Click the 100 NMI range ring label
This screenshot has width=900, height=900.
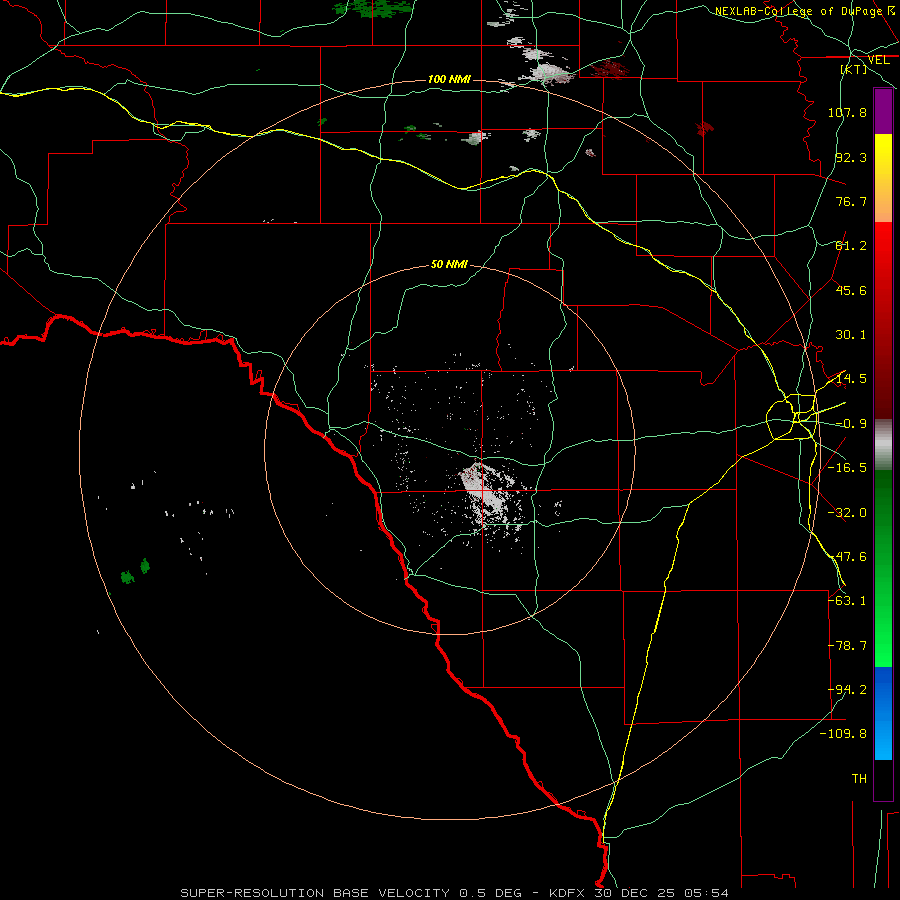[x=449, y=79]
